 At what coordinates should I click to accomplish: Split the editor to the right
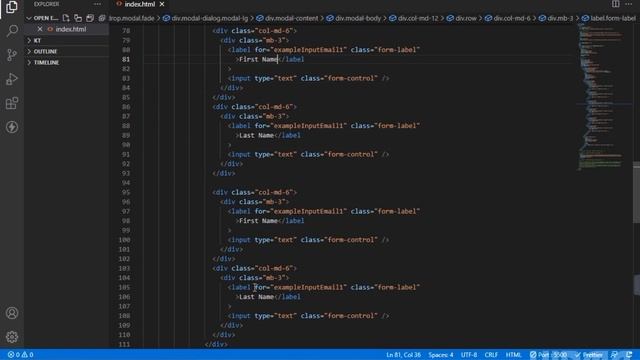click(616, 4)
